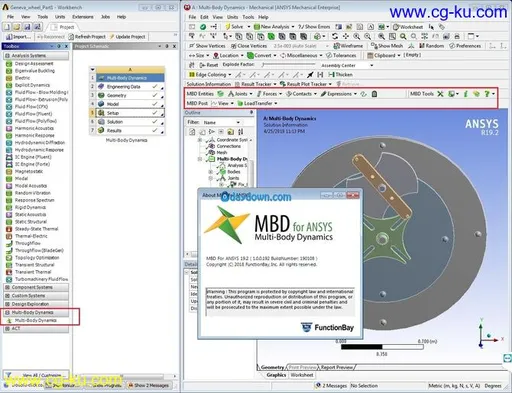This screenshot has width=512, height=393.
Task: Click the Wireframe view icon
Action: [x=337, y=46]
